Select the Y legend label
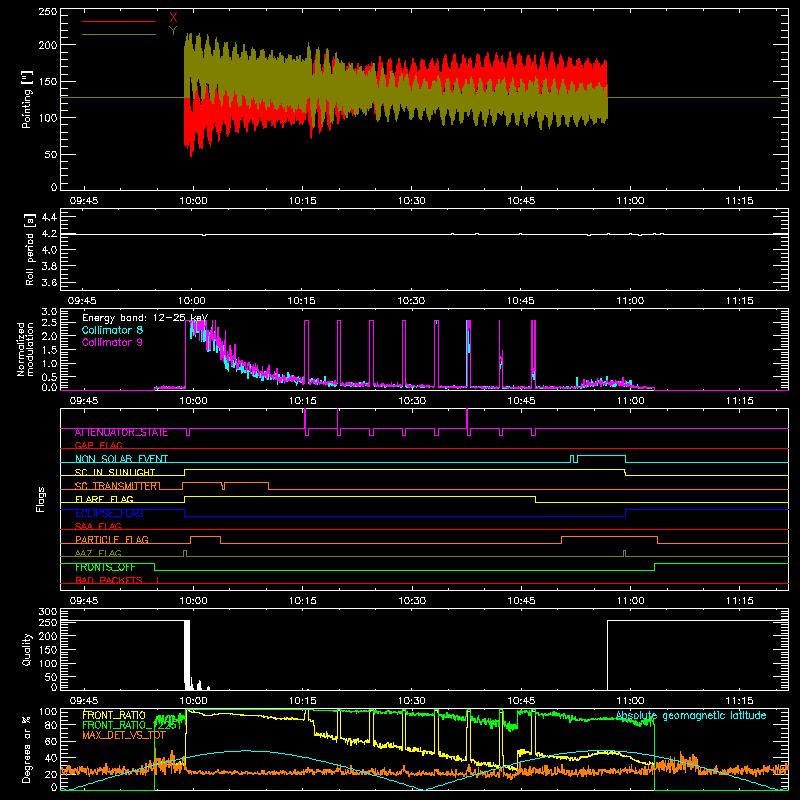 [173, 31]
